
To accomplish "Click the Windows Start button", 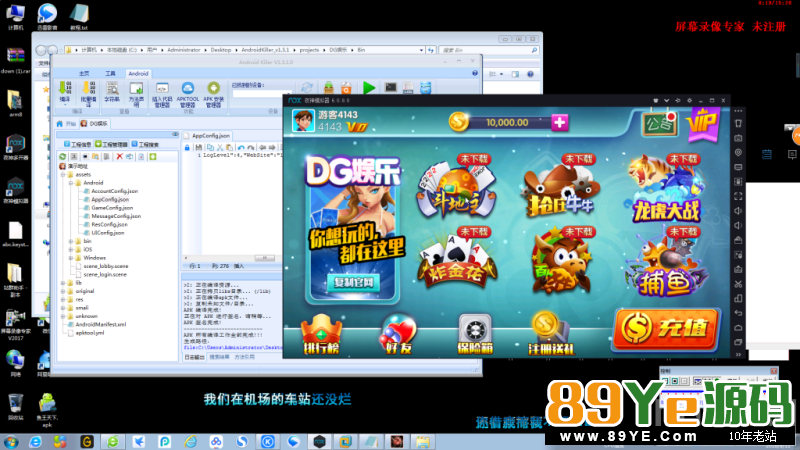I will [x=11, y=442].
